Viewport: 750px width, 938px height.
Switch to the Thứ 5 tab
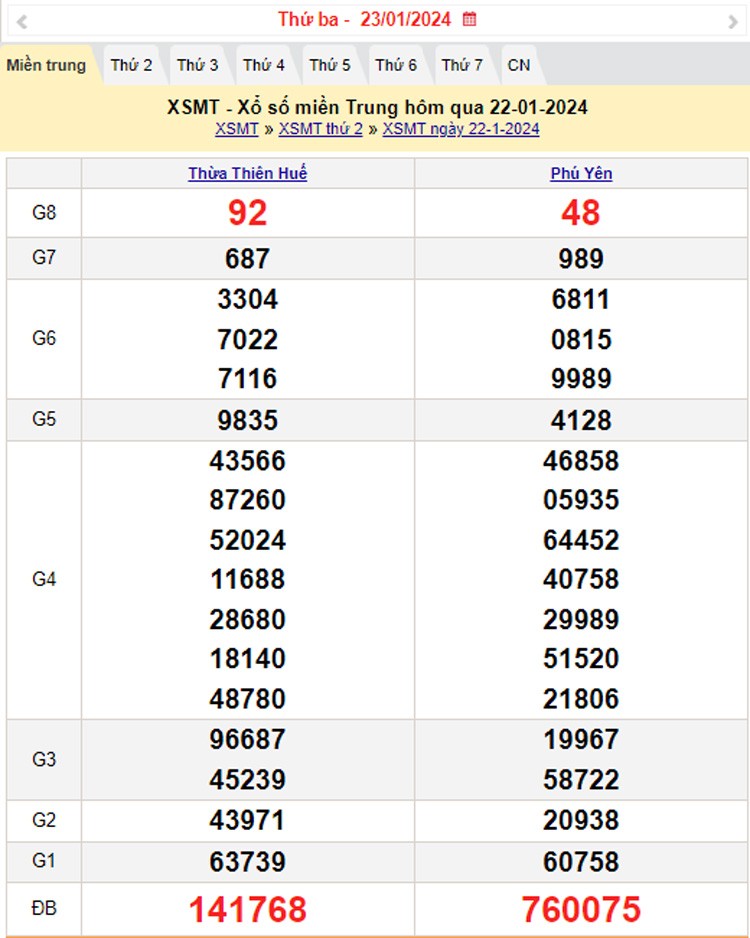(x=330, y=65)
